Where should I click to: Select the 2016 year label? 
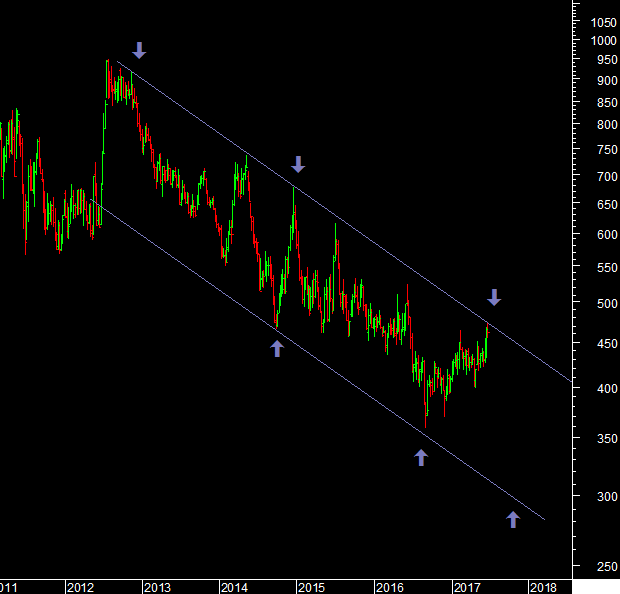coord(390,588)
